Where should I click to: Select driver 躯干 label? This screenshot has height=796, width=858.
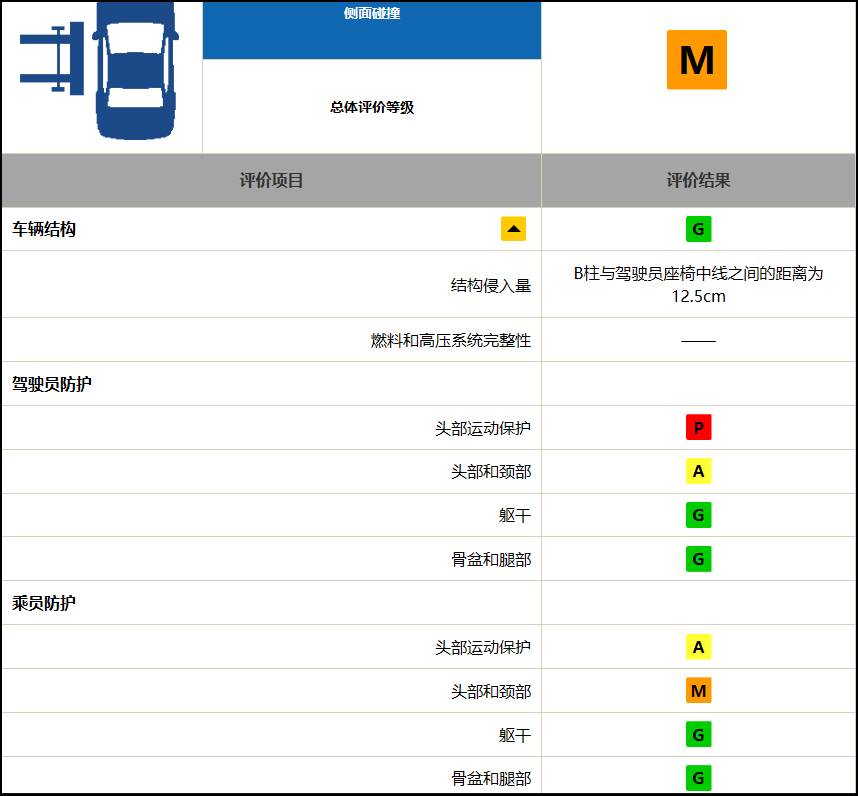515,515
